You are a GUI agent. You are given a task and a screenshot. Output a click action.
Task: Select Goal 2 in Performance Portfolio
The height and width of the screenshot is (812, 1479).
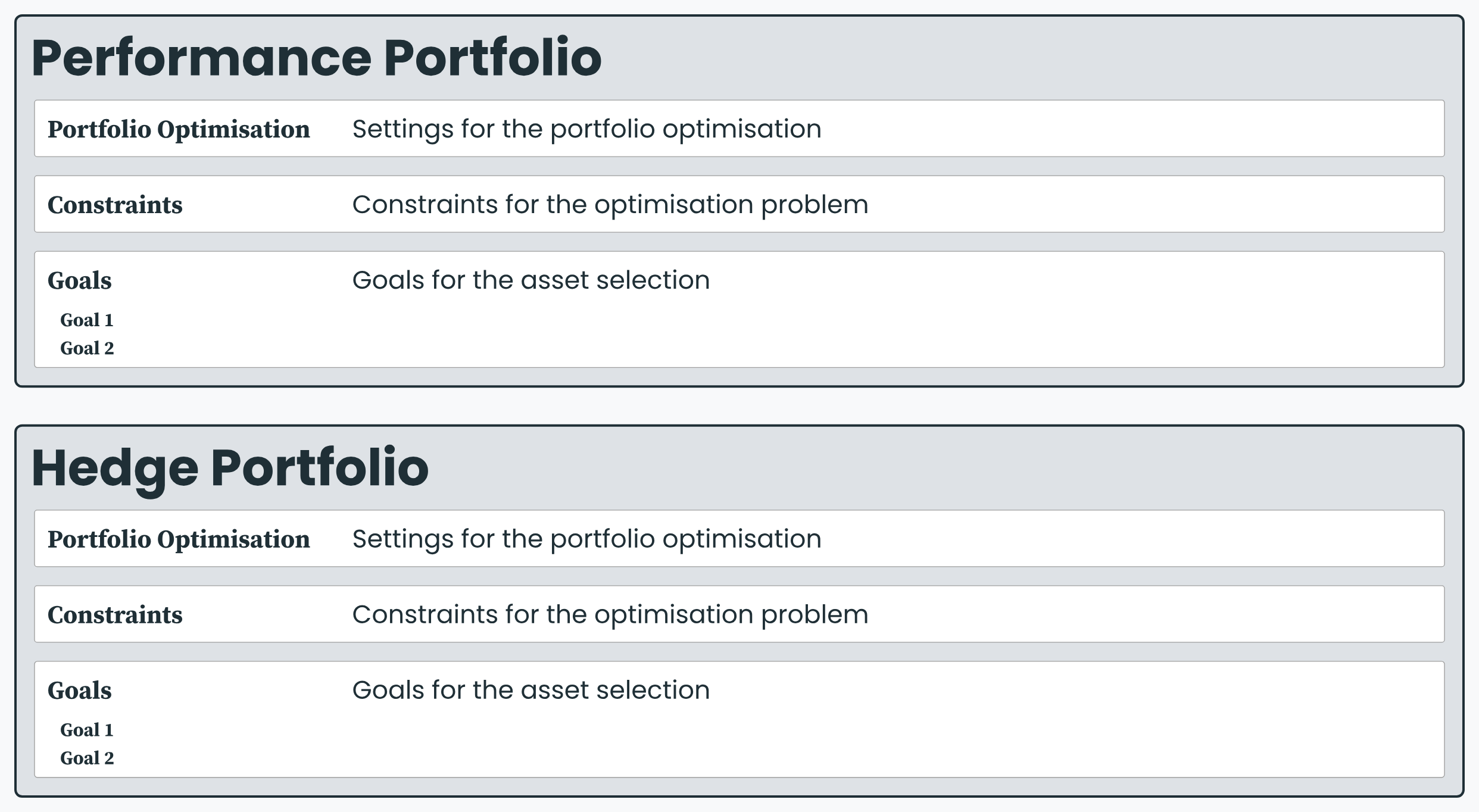pyautogui.click(x=87, y=348)
